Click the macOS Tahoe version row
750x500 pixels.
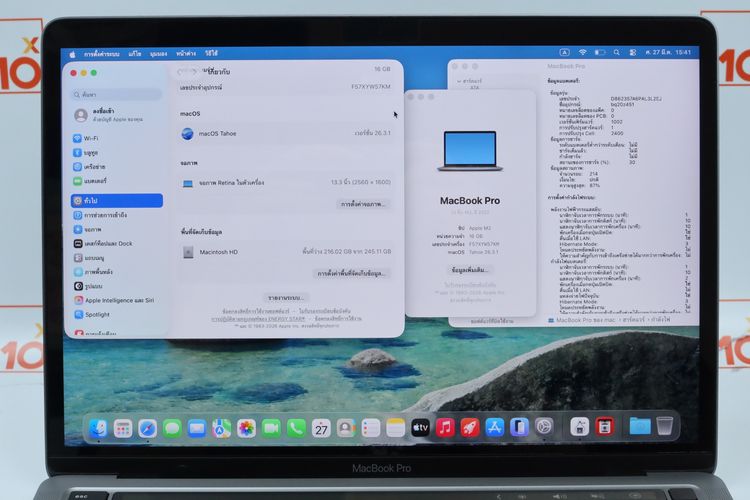286,133
